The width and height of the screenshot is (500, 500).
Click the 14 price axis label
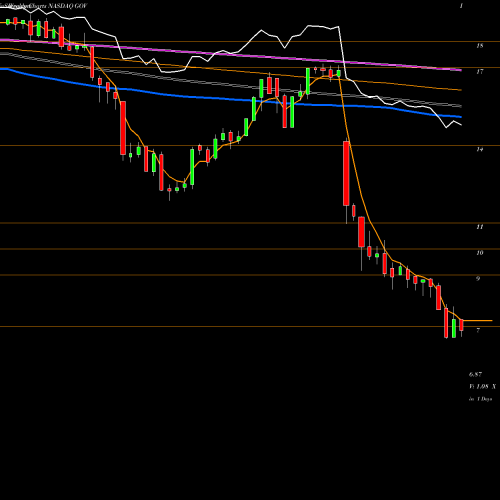point(480,150)
